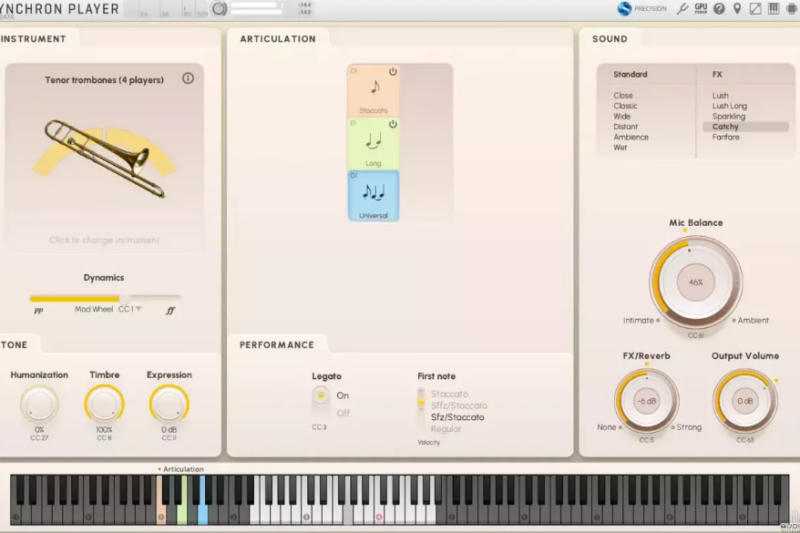Image resolution: width=800 pixels, height=533 pixels.
Task: Choose the Lush Long FX preset
Action: click(730, 106)
